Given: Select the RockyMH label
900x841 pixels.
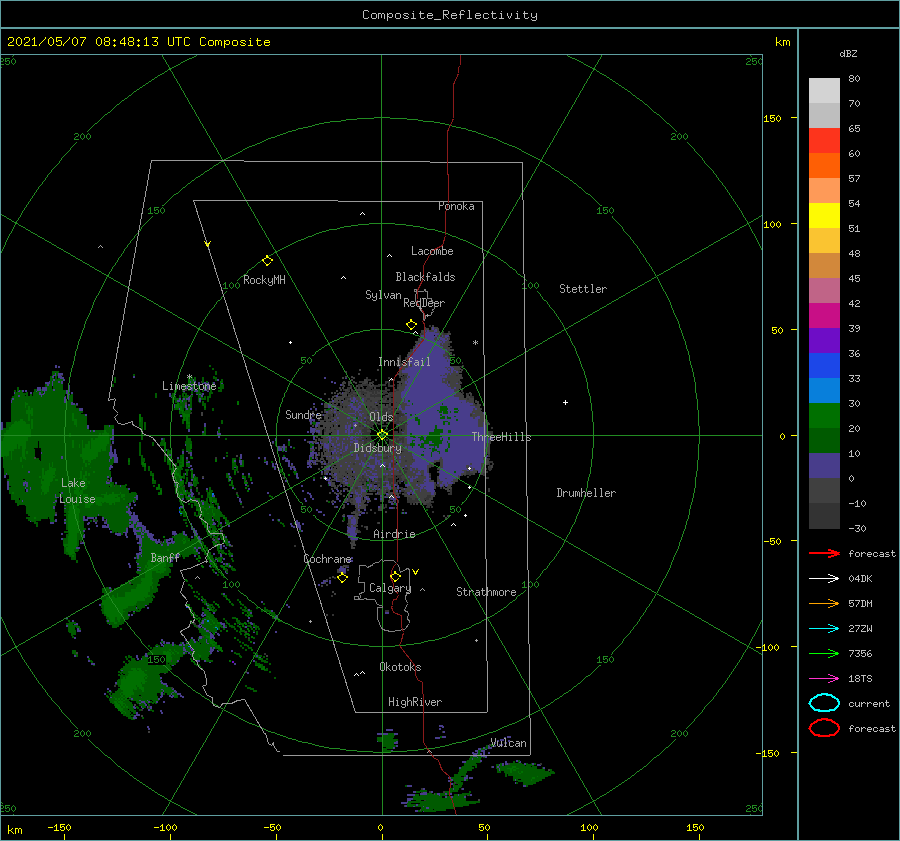Looking at the screenshot, I should [264, 280].
